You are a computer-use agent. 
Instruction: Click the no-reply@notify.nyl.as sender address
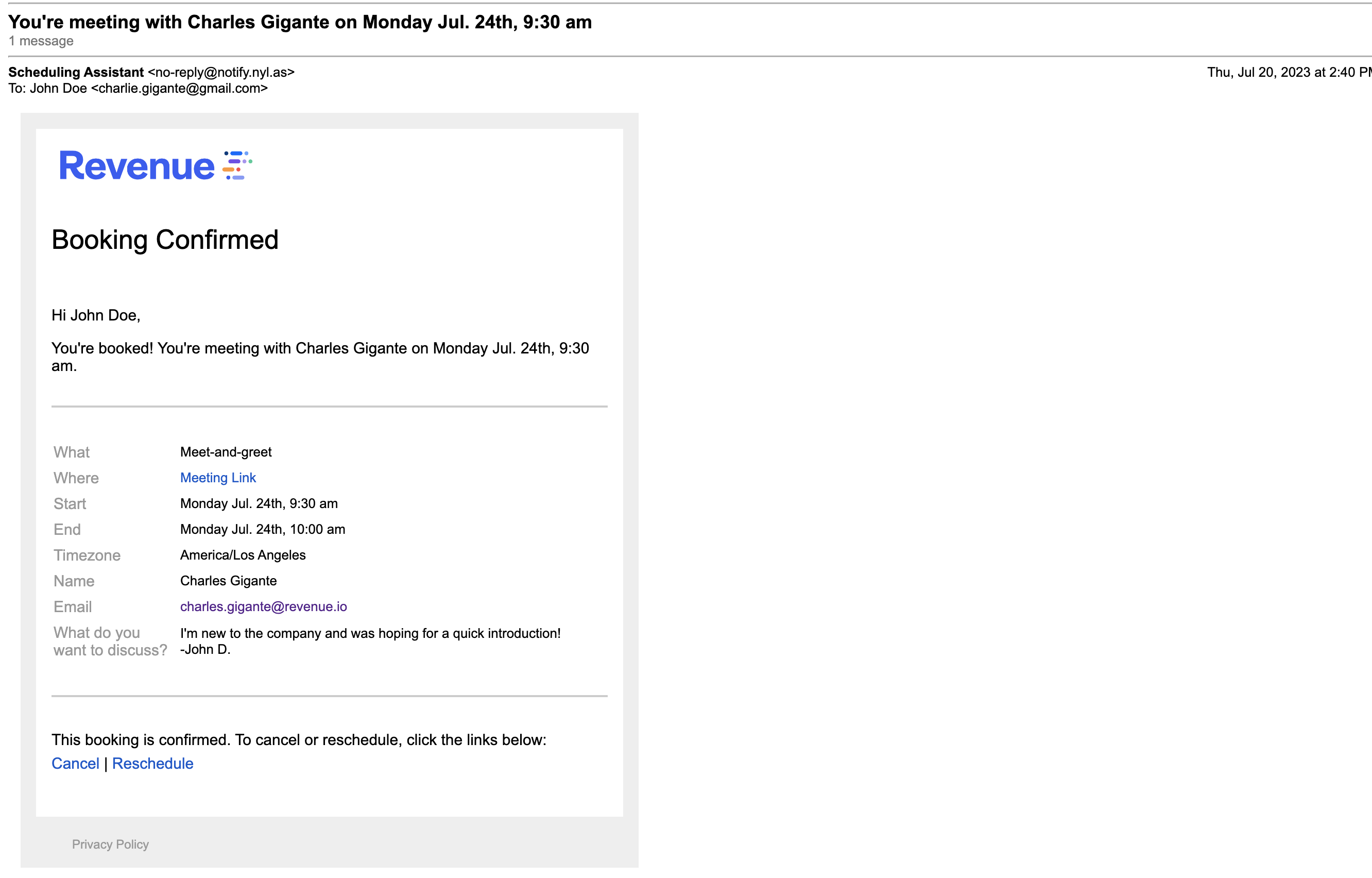pos(221,73)
